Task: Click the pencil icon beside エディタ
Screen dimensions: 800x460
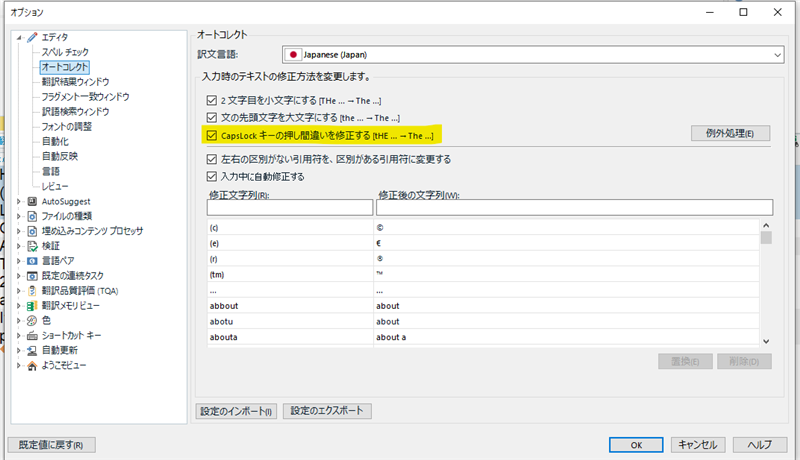Action: point(32,37)
